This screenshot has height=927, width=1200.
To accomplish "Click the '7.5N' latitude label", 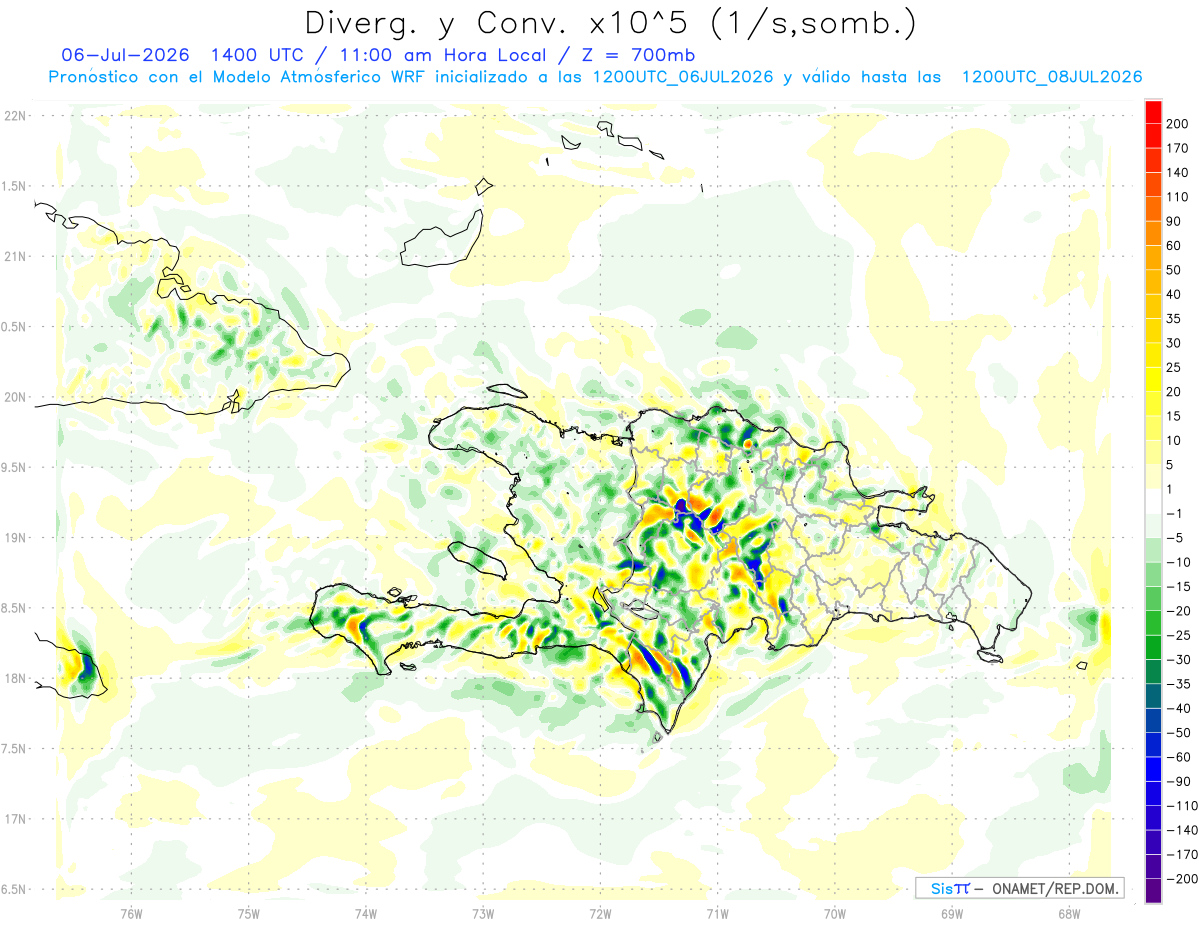I will coord(15,748).
